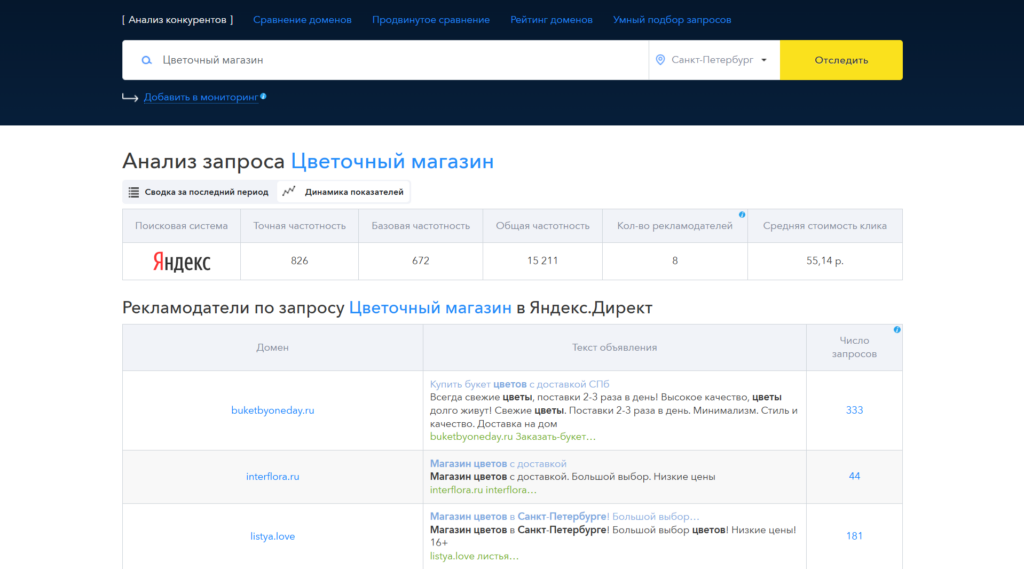Viewport: 1024px width, 569px height.
Task: Click the ad title Магазин цветов в Санкт-Петербурге
Action: point(564,517)
